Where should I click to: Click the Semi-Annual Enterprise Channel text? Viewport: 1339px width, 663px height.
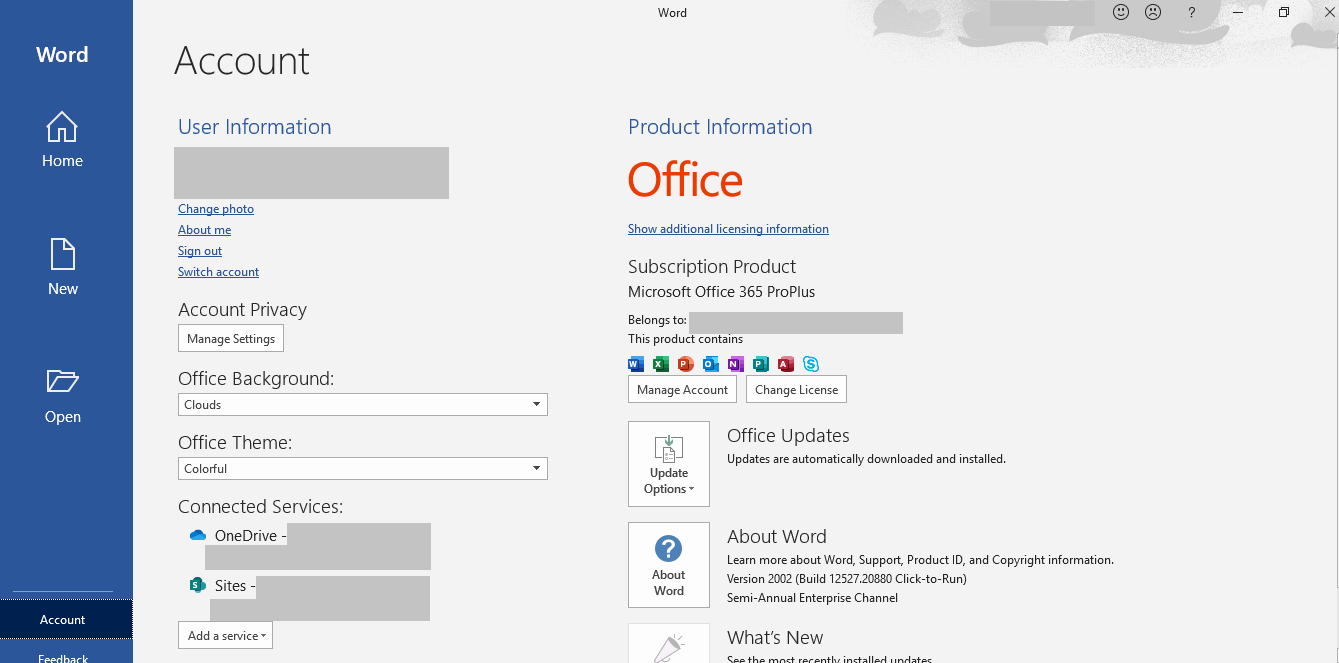coord(812,598)
